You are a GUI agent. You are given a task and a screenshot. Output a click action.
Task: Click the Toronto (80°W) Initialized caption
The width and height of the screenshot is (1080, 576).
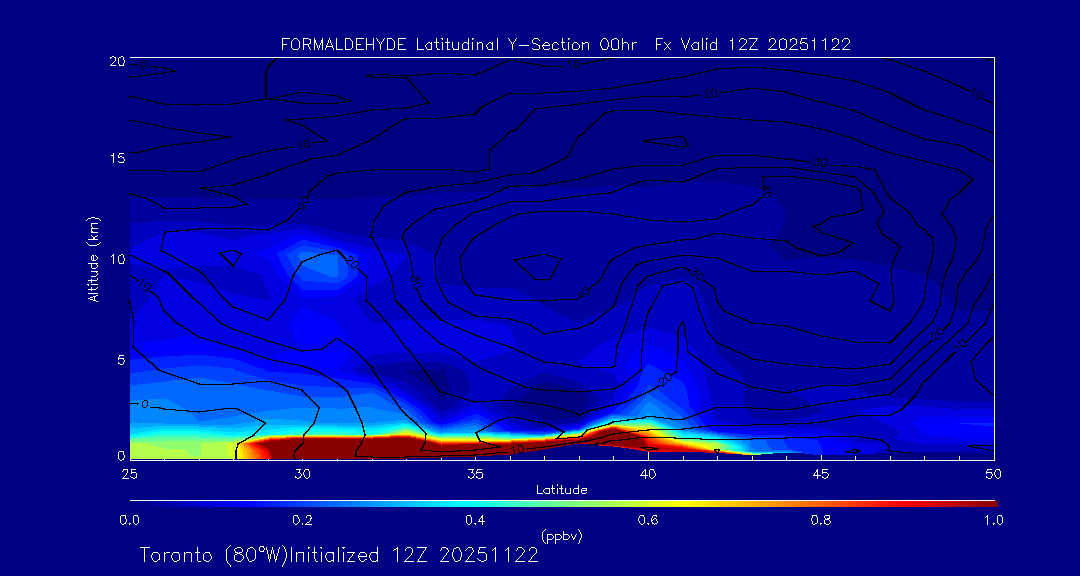click(339, 555)
